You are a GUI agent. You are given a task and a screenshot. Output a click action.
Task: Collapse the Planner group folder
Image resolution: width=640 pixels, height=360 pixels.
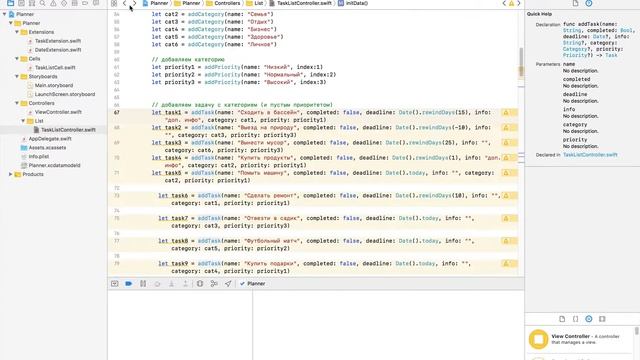click(11, 23)
